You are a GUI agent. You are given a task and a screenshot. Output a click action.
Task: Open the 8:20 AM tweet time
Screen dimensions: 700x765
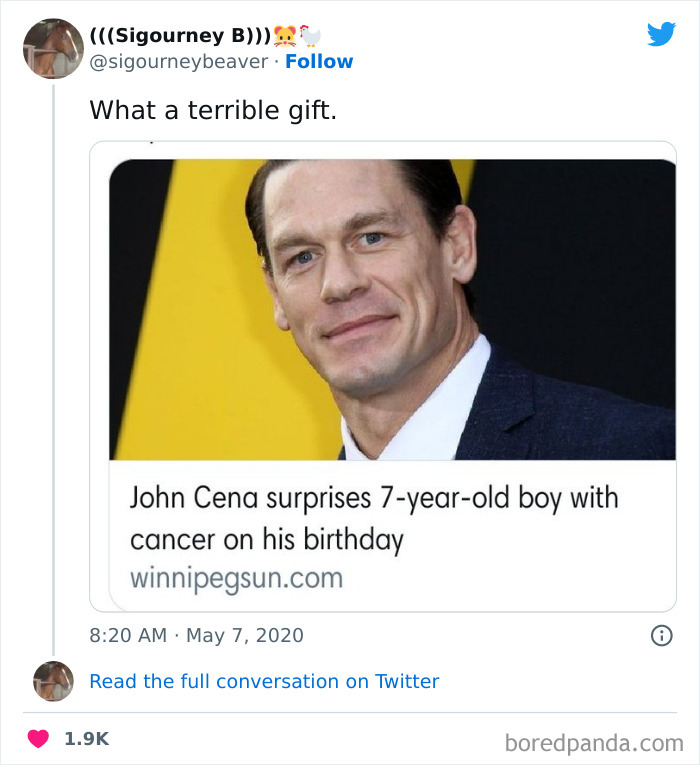pyautogui.click(x=125, y=635)
